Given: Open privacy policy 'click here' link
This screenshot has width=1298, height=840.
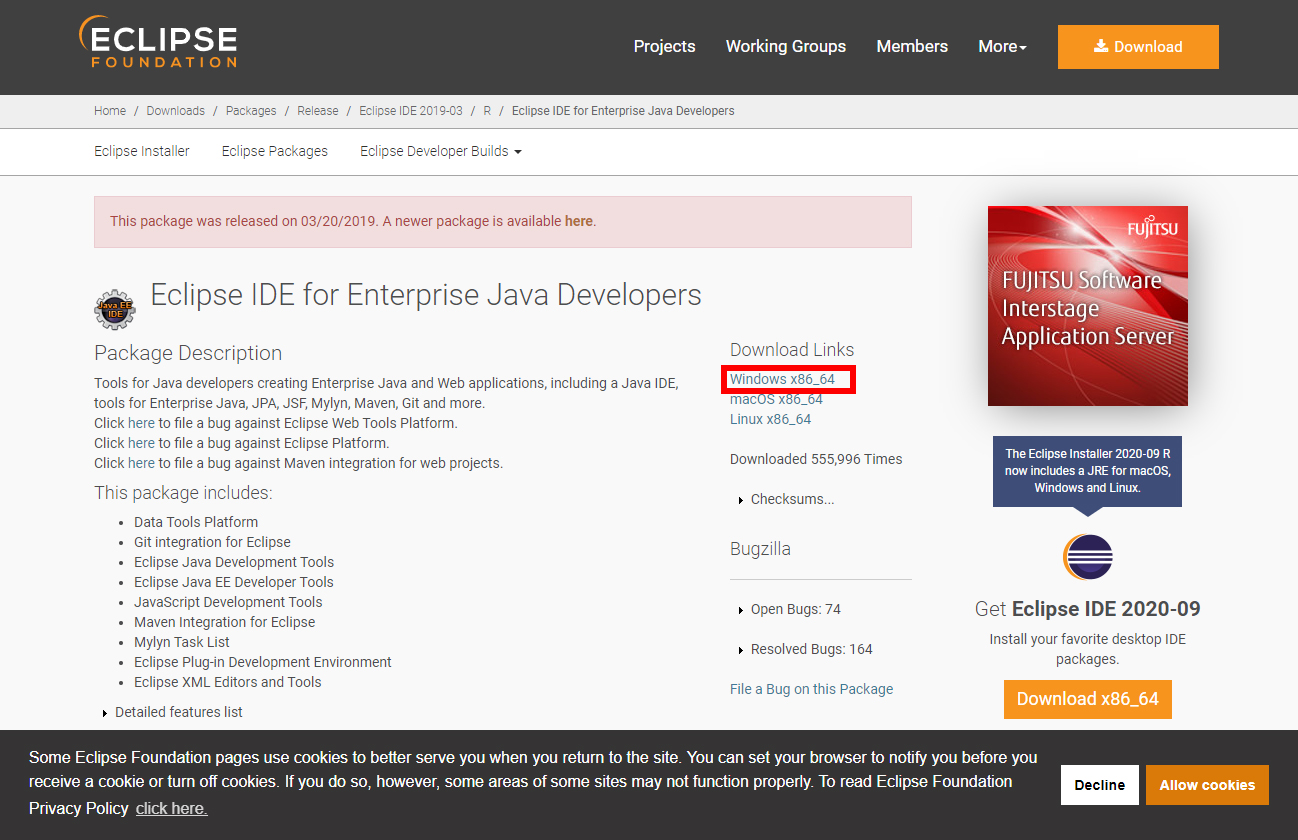Looking at the screenshot, I should pos(171,808).
